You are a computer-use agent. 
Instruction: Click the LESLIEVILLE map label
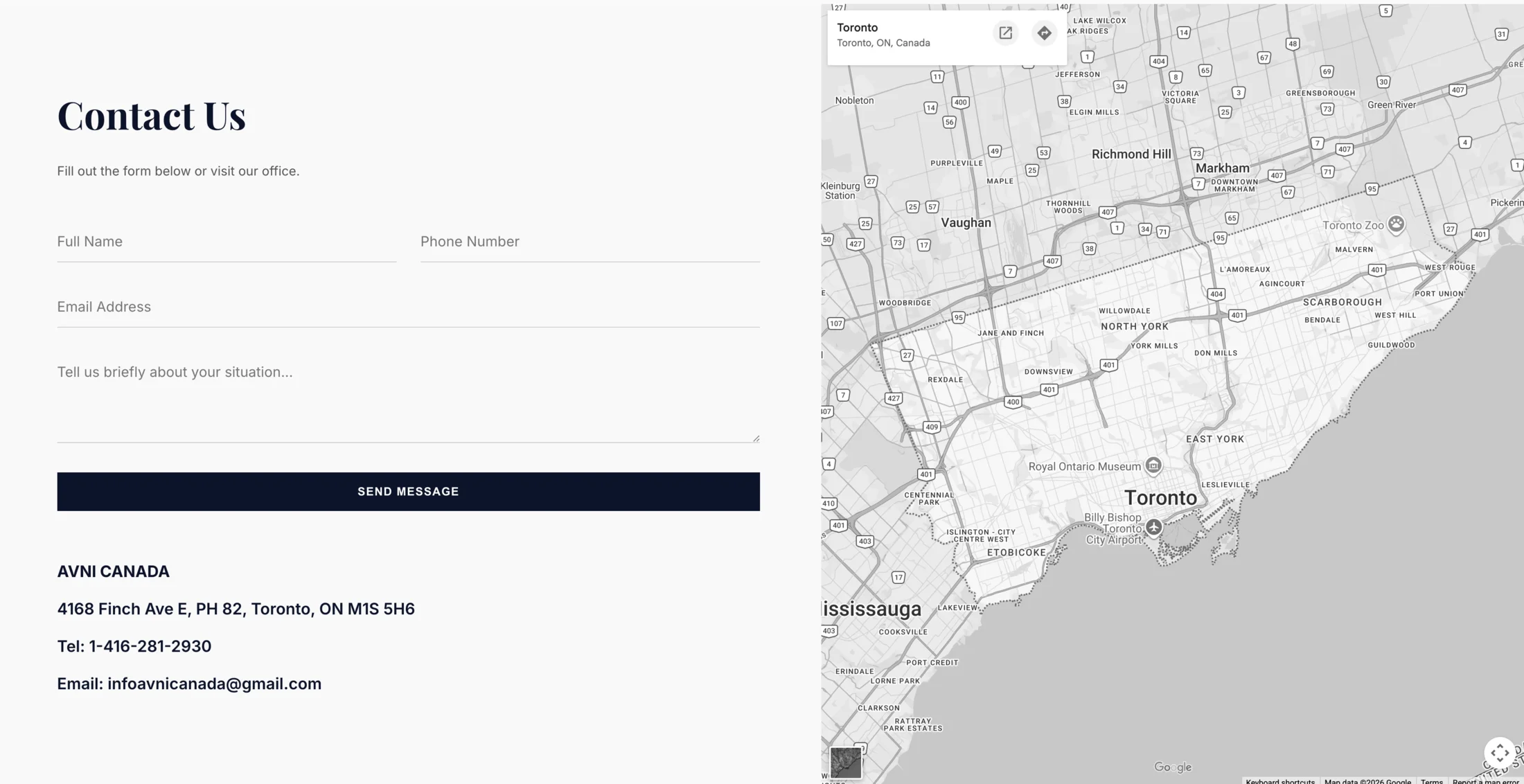point(1225,485)
